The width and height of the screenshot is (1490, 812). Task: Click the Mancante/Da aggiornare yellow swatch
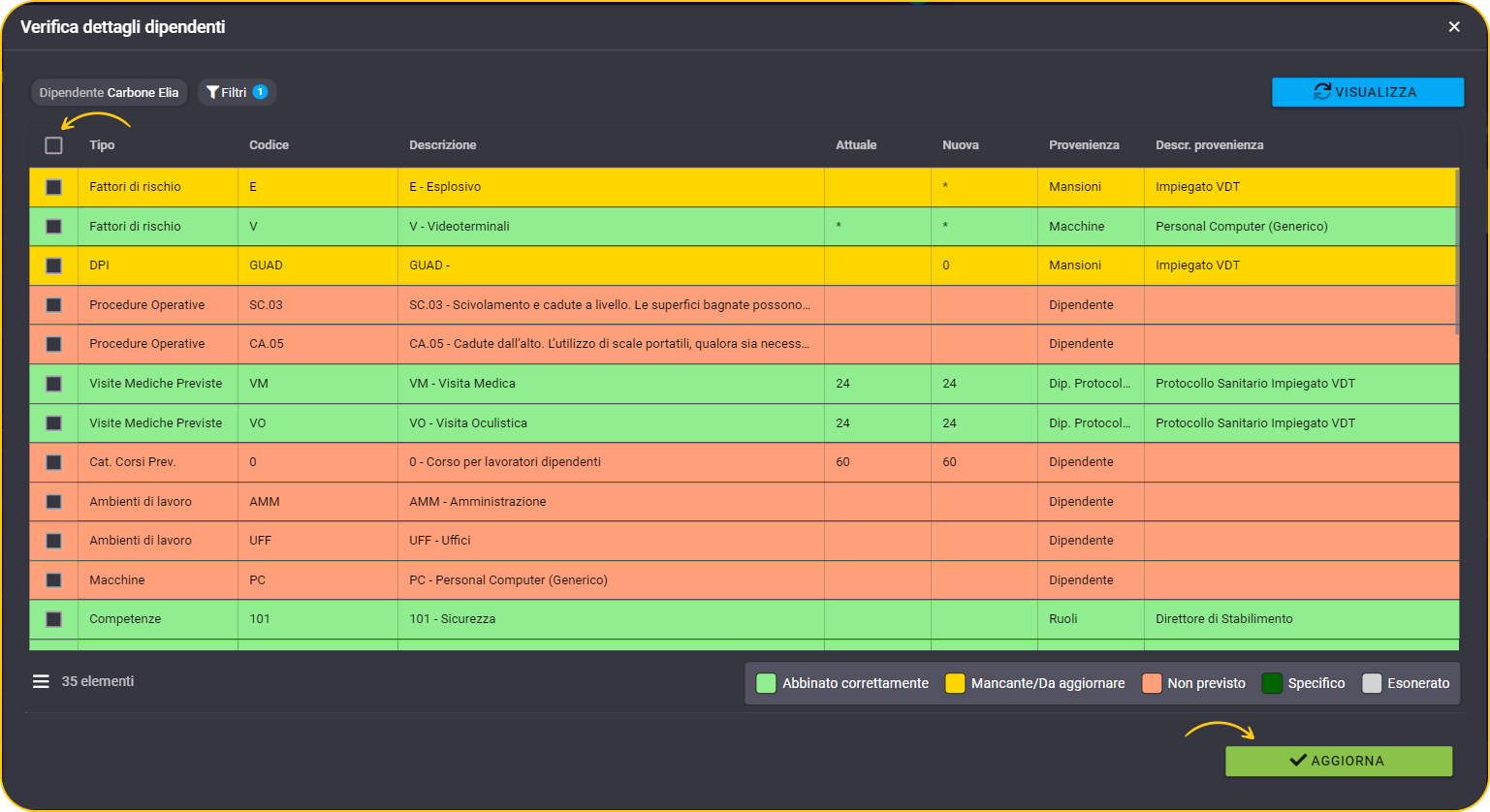click(955, 683)
